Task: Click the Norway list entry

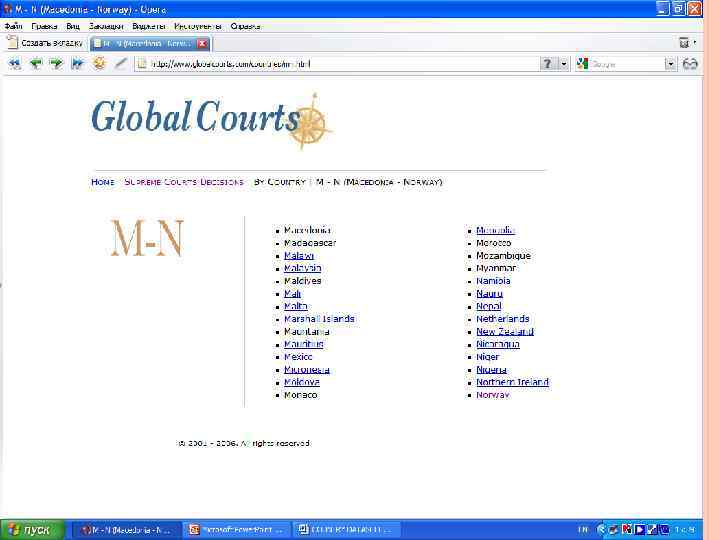Action: [x=493, y=395]
